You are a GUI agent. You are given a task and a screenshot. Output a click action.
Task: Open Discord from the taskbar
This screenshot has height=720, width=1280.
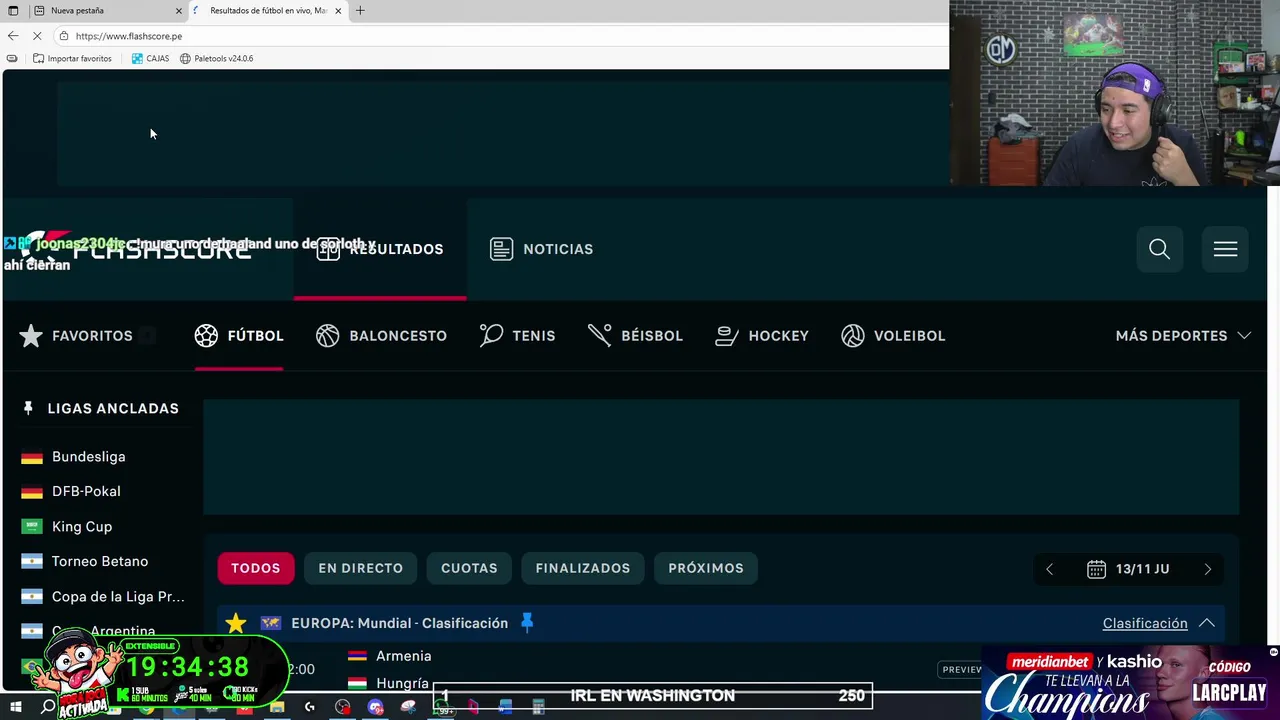click(x=375, y=708)
